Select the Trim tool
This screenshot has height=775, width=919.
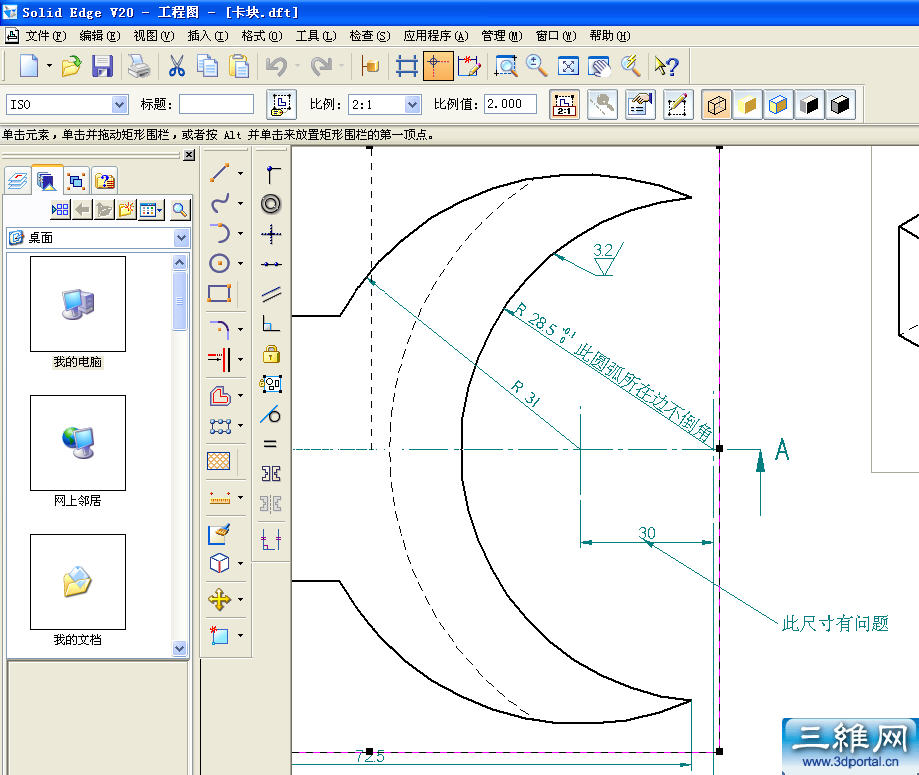[x=219, y=359]
